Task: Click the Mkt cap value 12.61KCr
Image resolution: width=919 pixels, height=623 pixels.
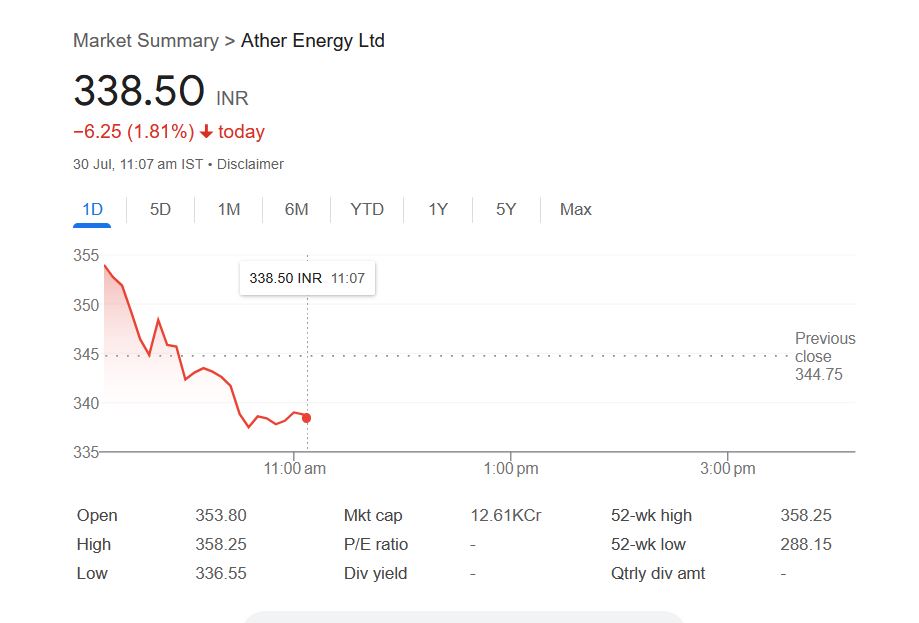Action: (506, 516)
